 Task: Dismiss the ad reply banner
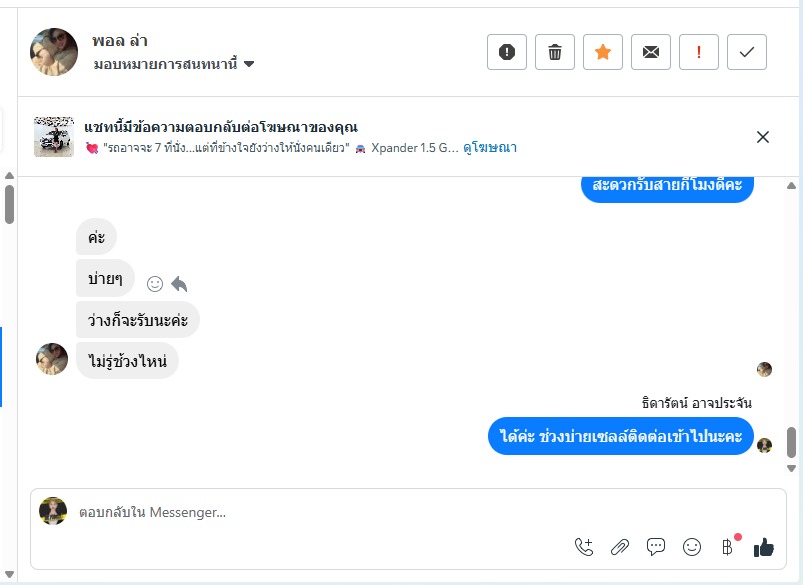tap(763, 137)
